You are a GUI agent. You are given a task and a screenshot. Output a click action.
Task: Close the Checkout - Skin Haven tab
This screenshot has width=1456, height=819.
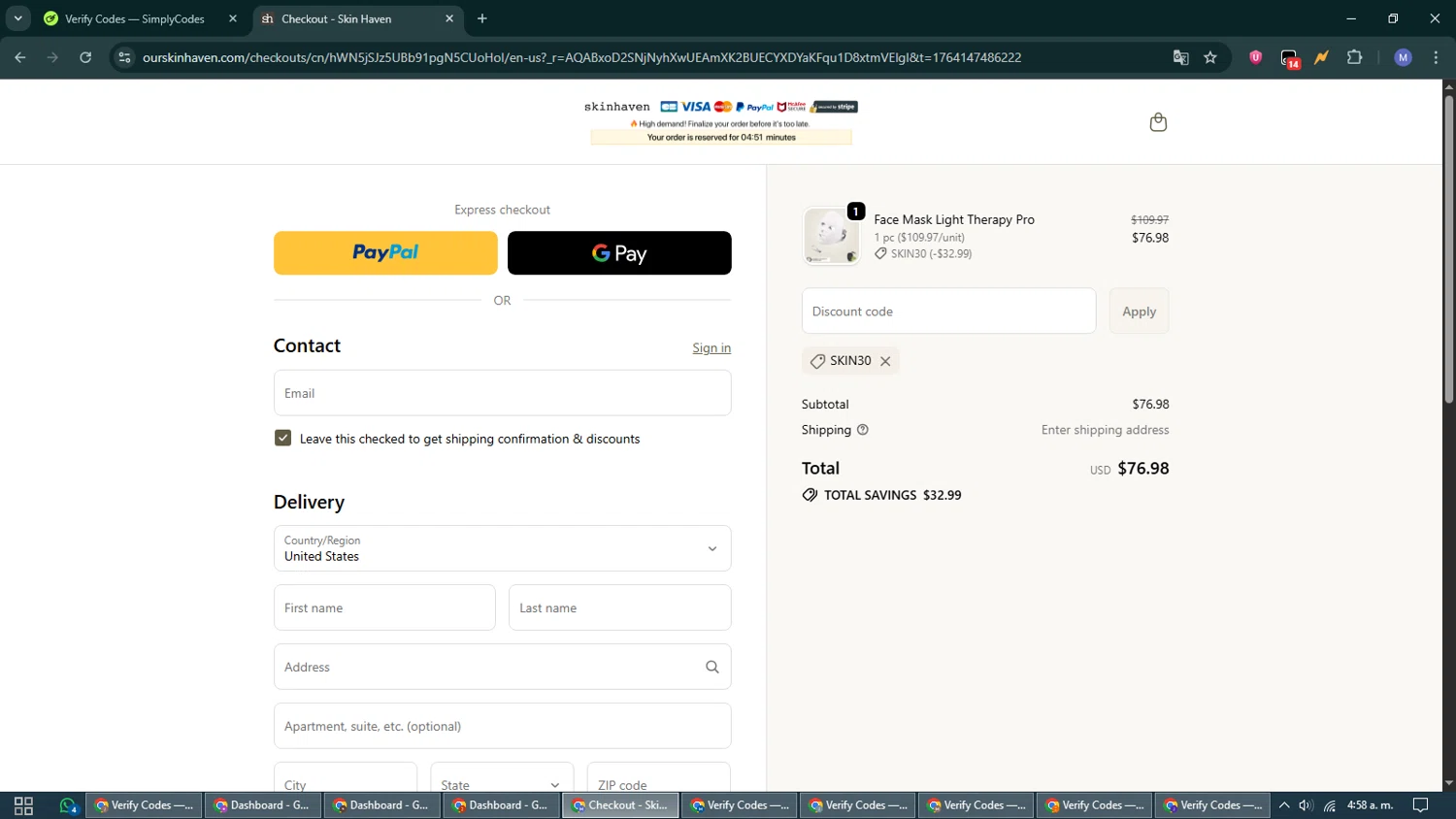click(449, 18)
